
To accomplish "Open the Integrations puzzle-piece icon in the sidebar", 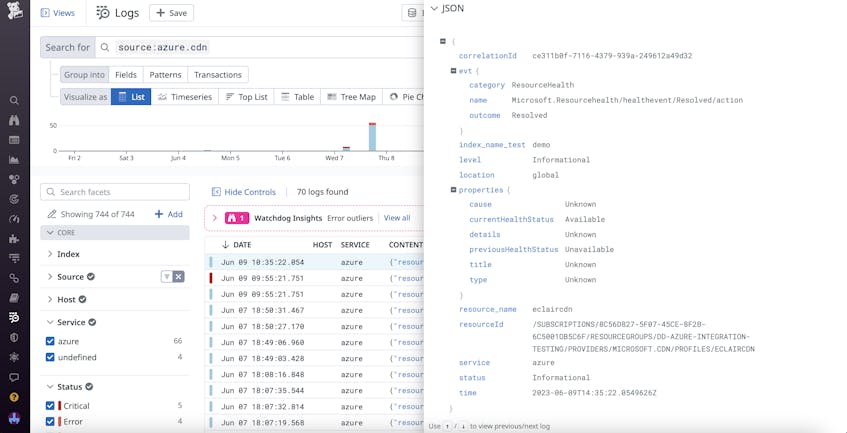I will pos(15,238).
